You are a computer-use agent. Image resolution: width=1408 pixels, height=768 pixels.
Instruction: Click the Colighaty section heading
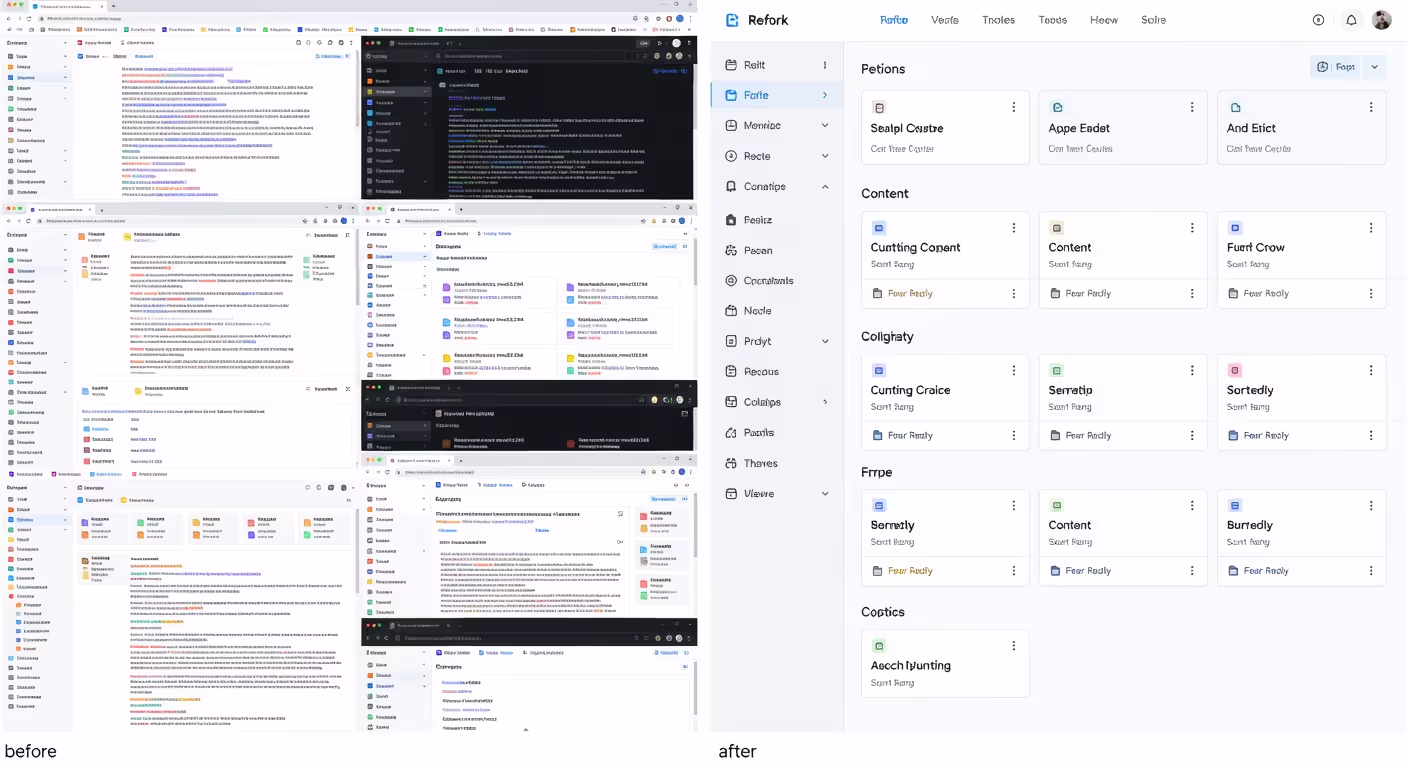[887, 337]
